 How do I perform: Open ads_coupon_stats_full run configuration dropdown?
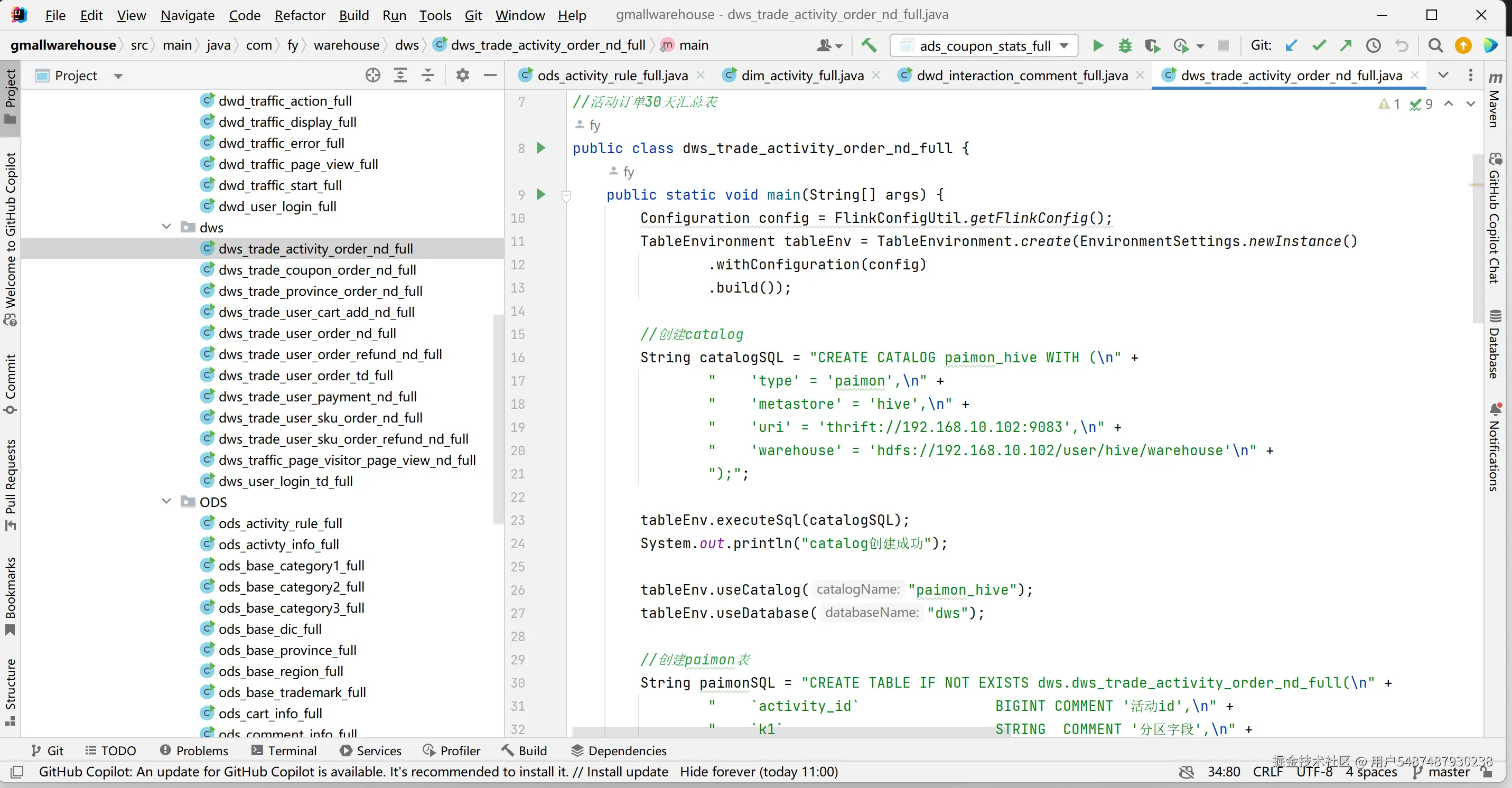tap(984, 45)
